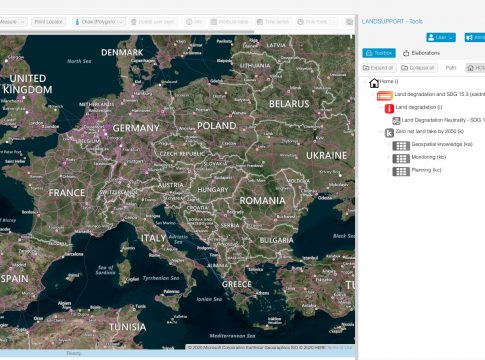Expand the Planning (kc) tree node
This screenshot has height=360, width=485.
[x=388, y=170]
